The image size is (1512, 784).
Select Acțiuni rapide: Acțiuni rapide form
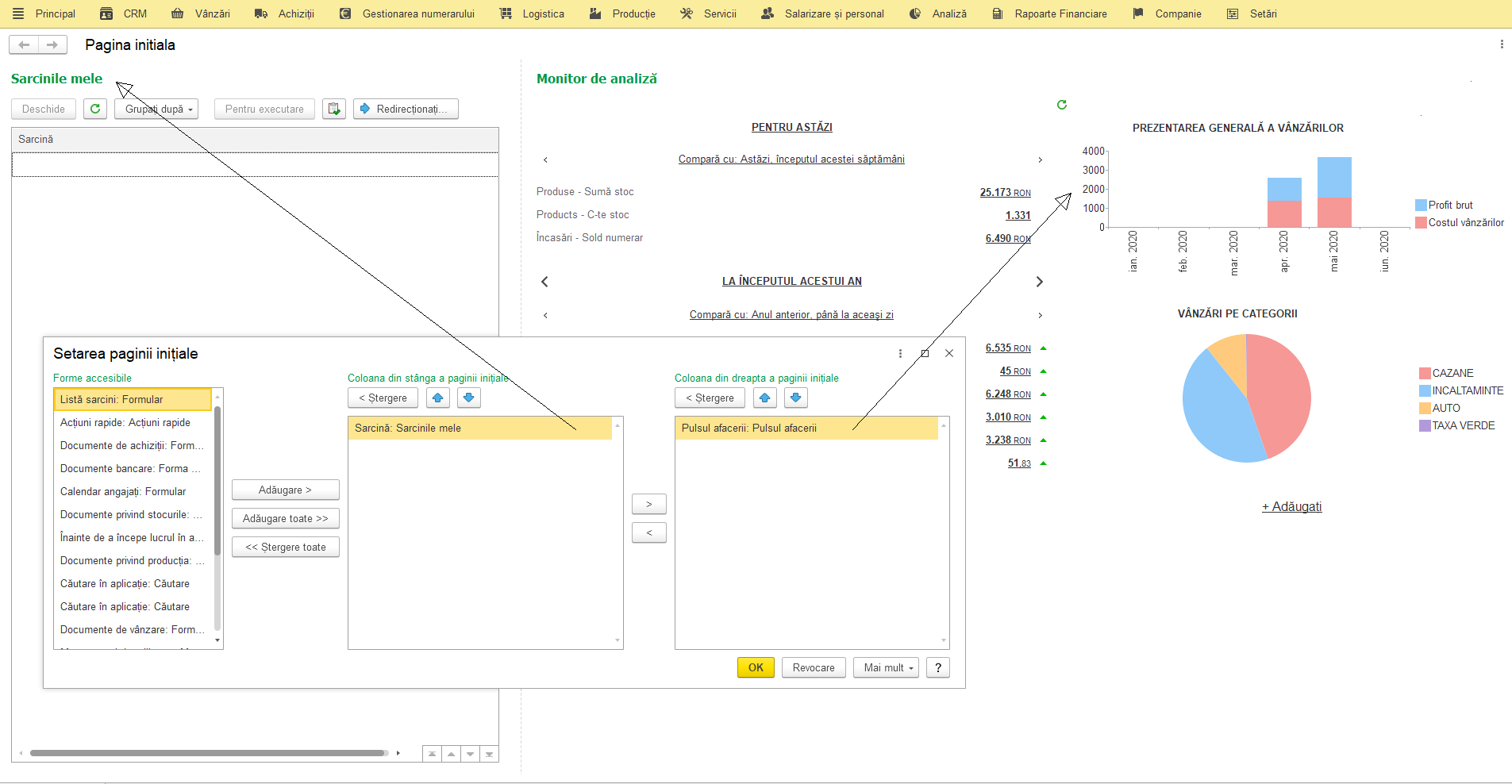[x=133, y=422]
